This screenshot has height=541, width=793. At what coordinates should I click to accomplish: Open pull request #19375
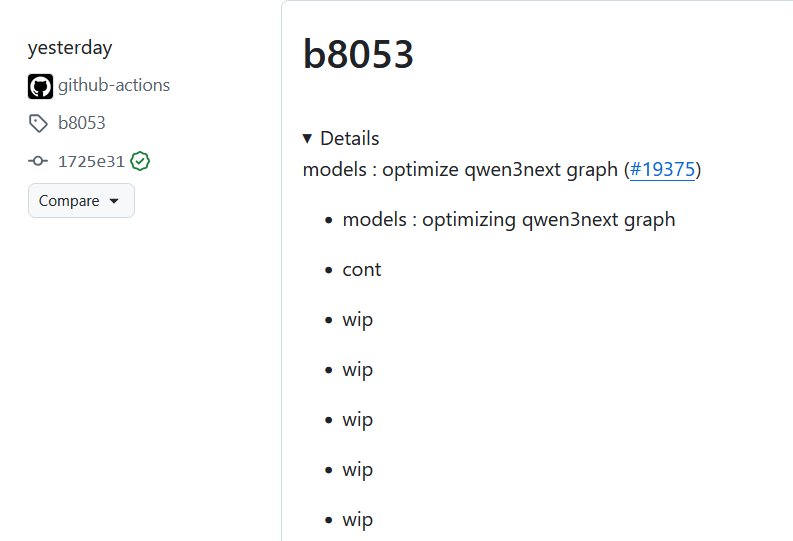[x=663, y=170]
